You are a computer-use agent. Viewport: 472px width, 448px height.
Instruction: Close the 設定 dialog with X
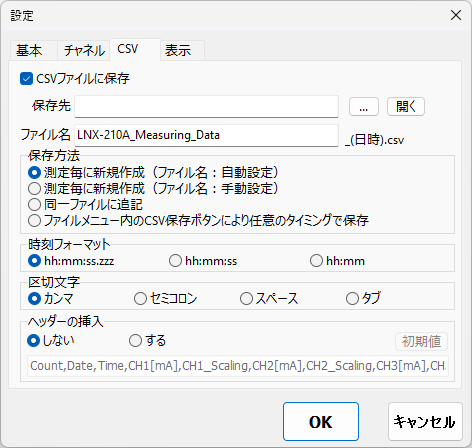pos(456,15)
